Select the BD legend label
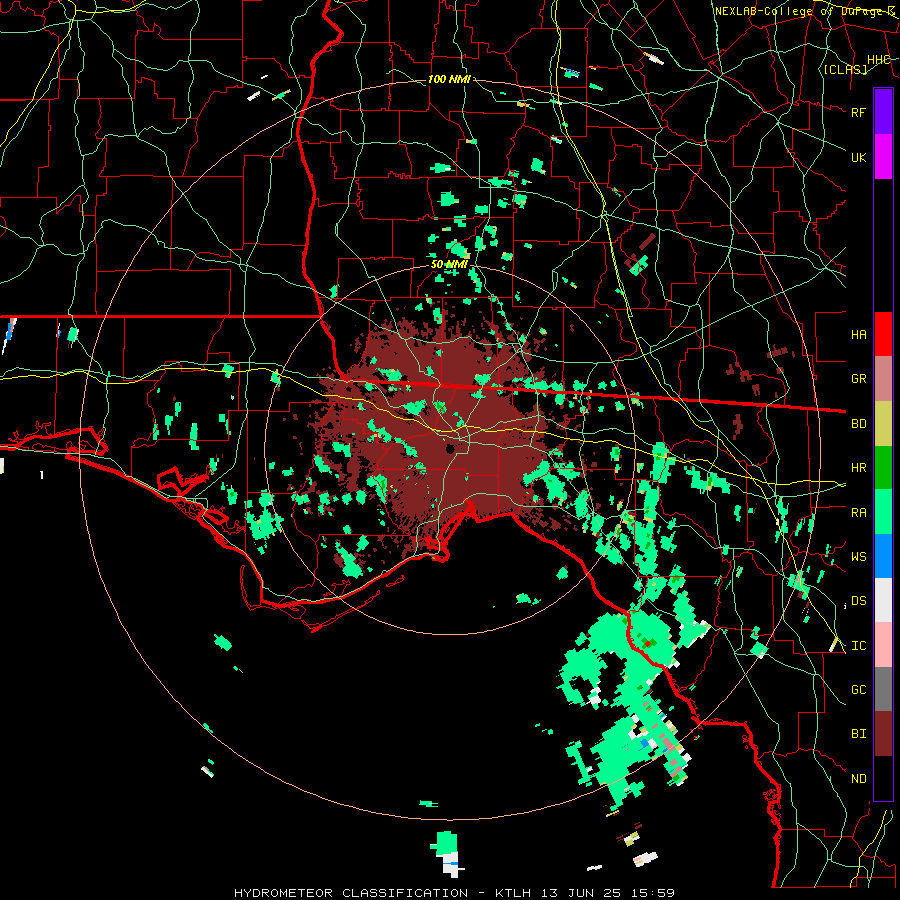Screen dimensions: 900x900 (x=858, y=424)
